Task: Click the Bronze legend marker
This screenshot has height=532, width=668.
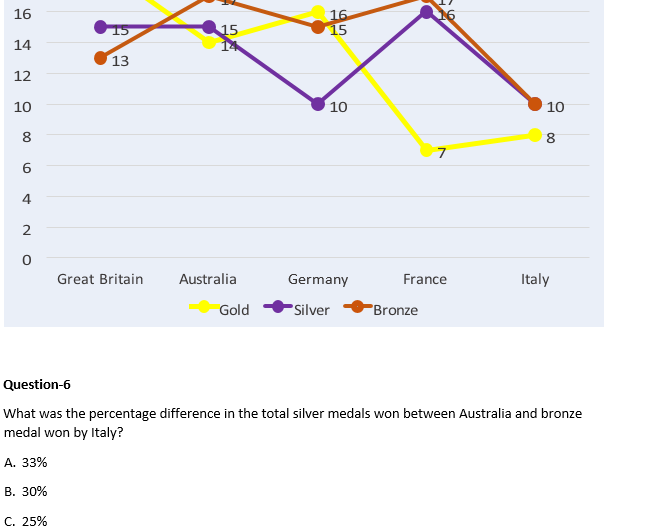Action: [x=357, y=307]
